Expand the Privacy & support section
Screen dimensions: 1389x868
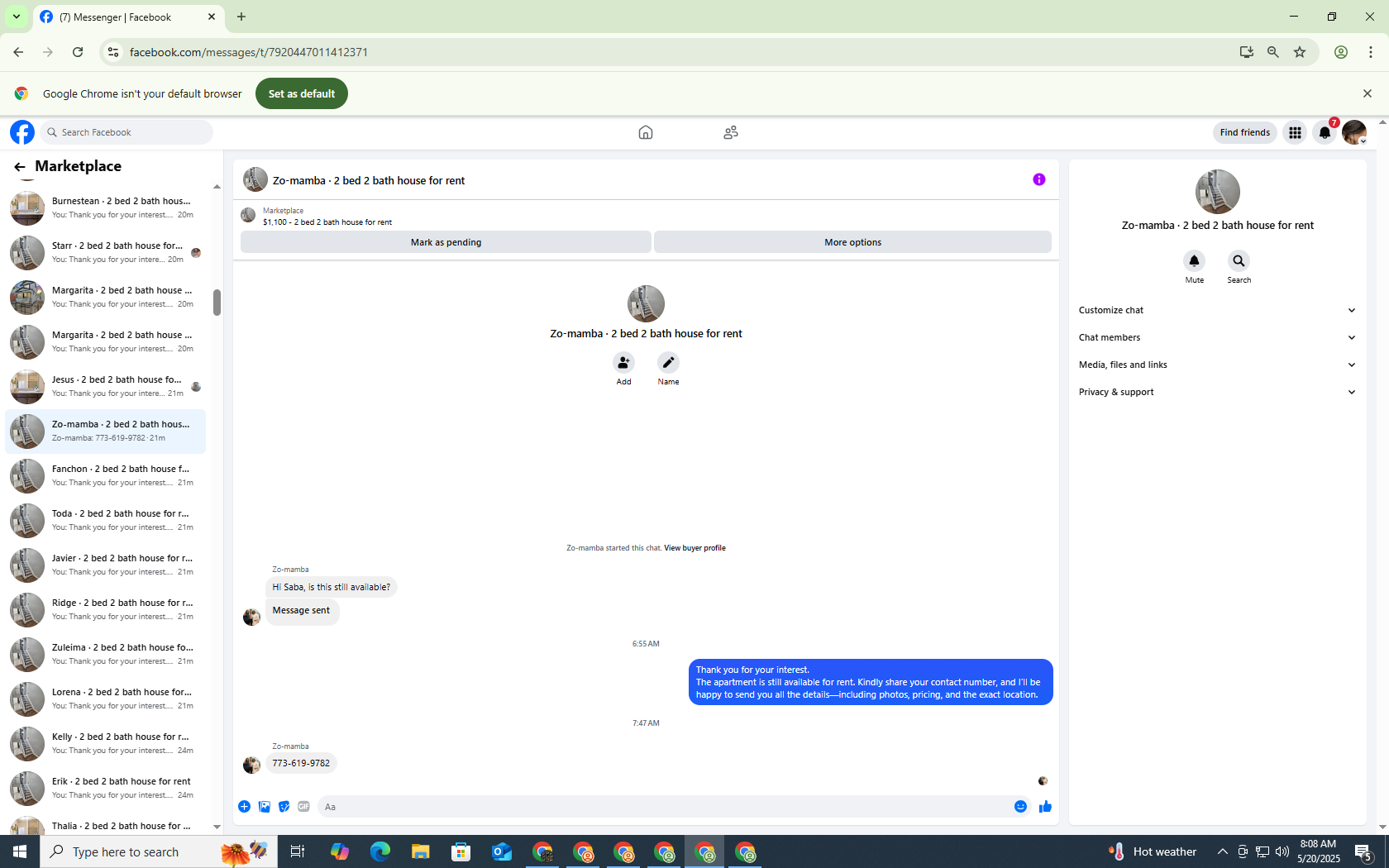[x=1217, y=392]
